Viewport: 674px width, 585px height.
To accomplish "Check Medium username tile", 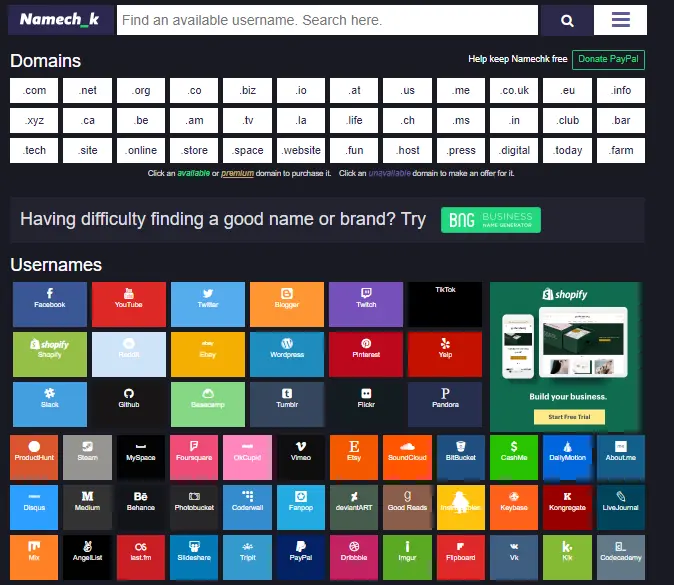I will [87, 508].
